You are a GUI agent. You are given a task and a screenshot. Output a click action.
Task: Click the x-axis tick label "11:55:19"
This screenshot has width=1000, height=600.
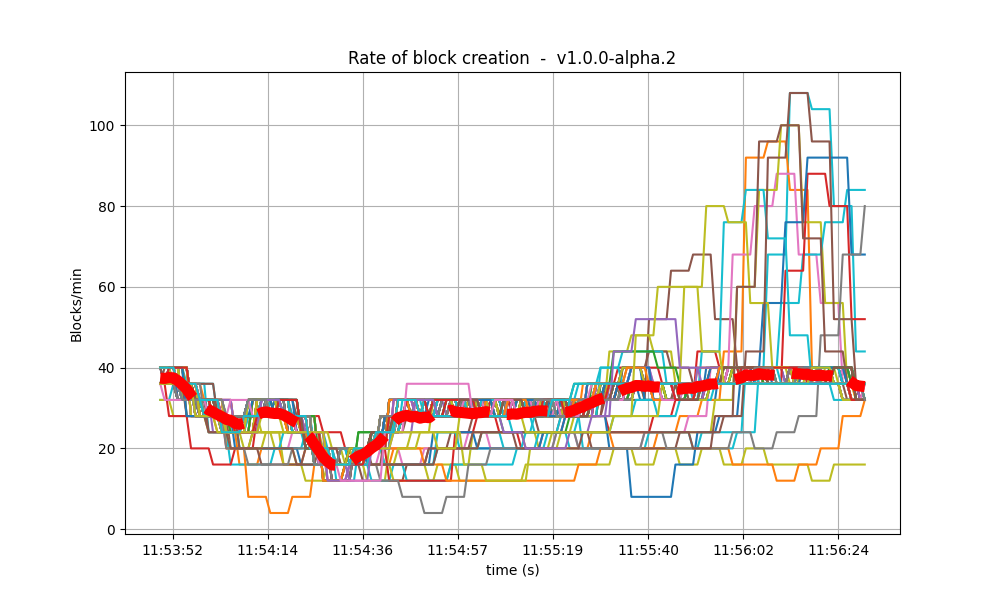pyautogui.click(x=553, y=550)
